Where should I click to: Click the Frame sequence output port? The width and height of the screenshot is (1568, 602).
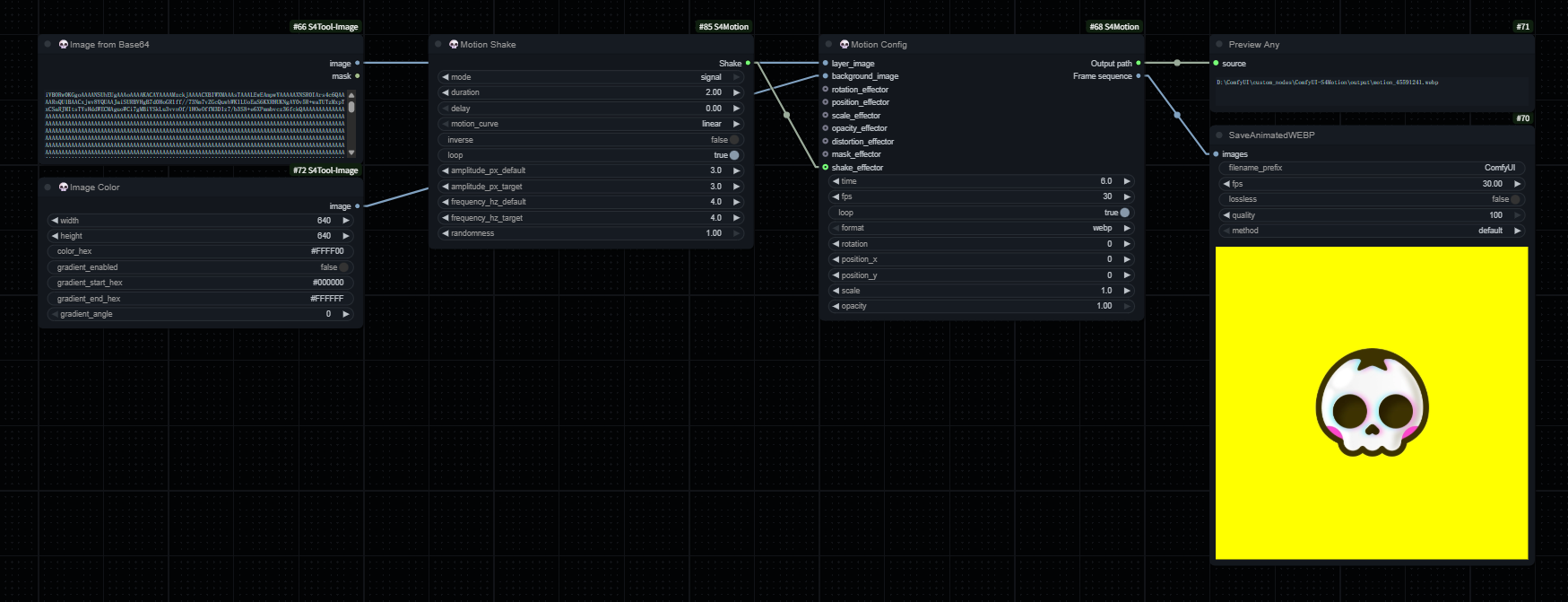tap(1139, 76)
